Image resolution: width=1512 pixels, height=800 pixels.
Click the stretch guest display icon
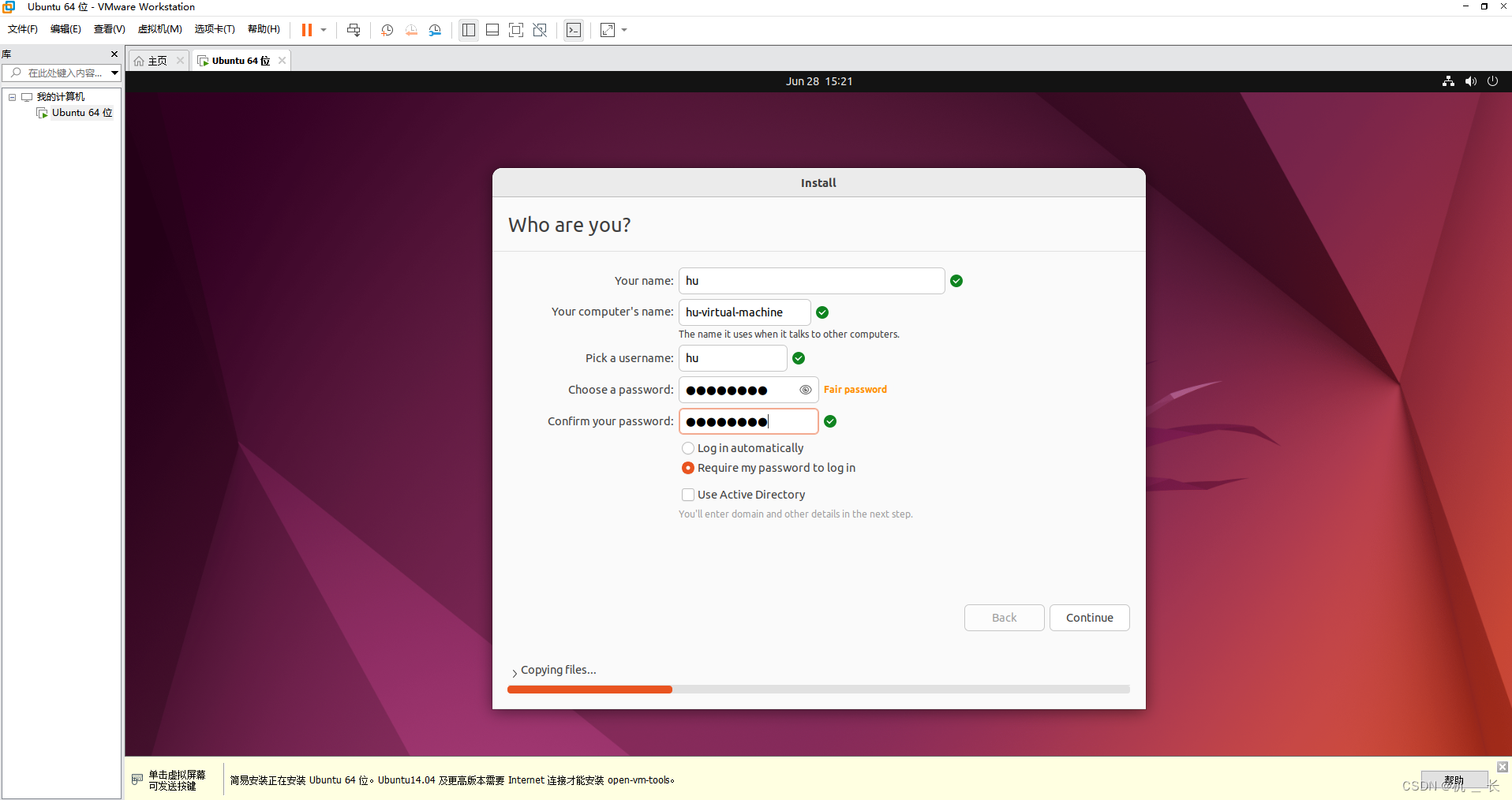pyautogui.click(x=608, y=30)
